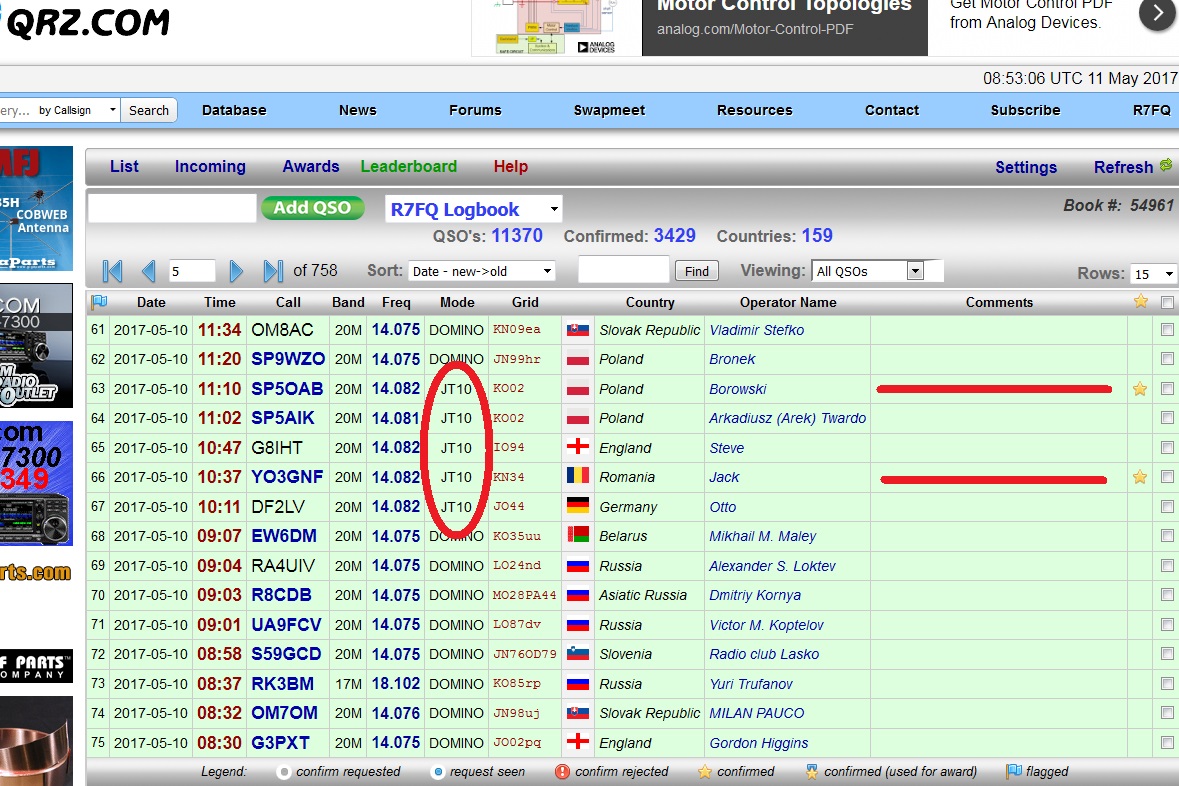Click confirmed star for YO3GNF row

coord(1140,478)
